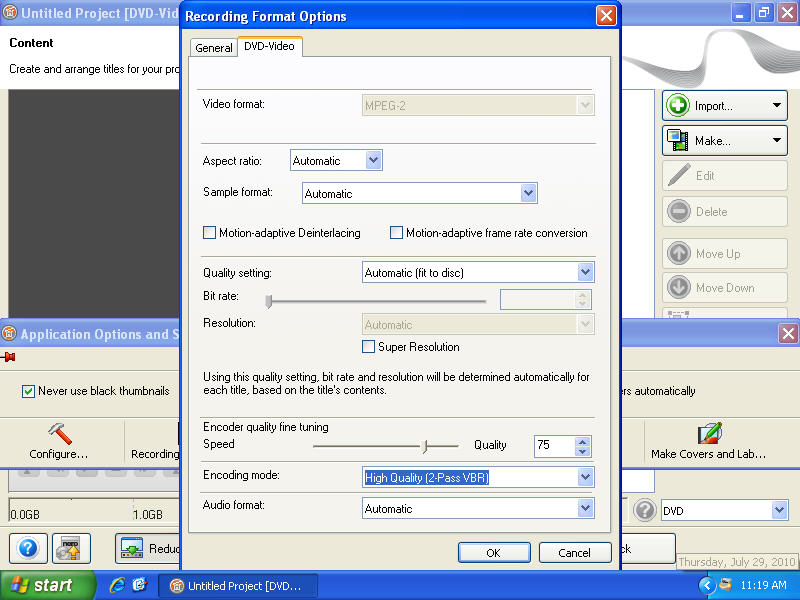800x600 pixels.
Task: Click the Edit pencil button
Action: pos(724,176)
